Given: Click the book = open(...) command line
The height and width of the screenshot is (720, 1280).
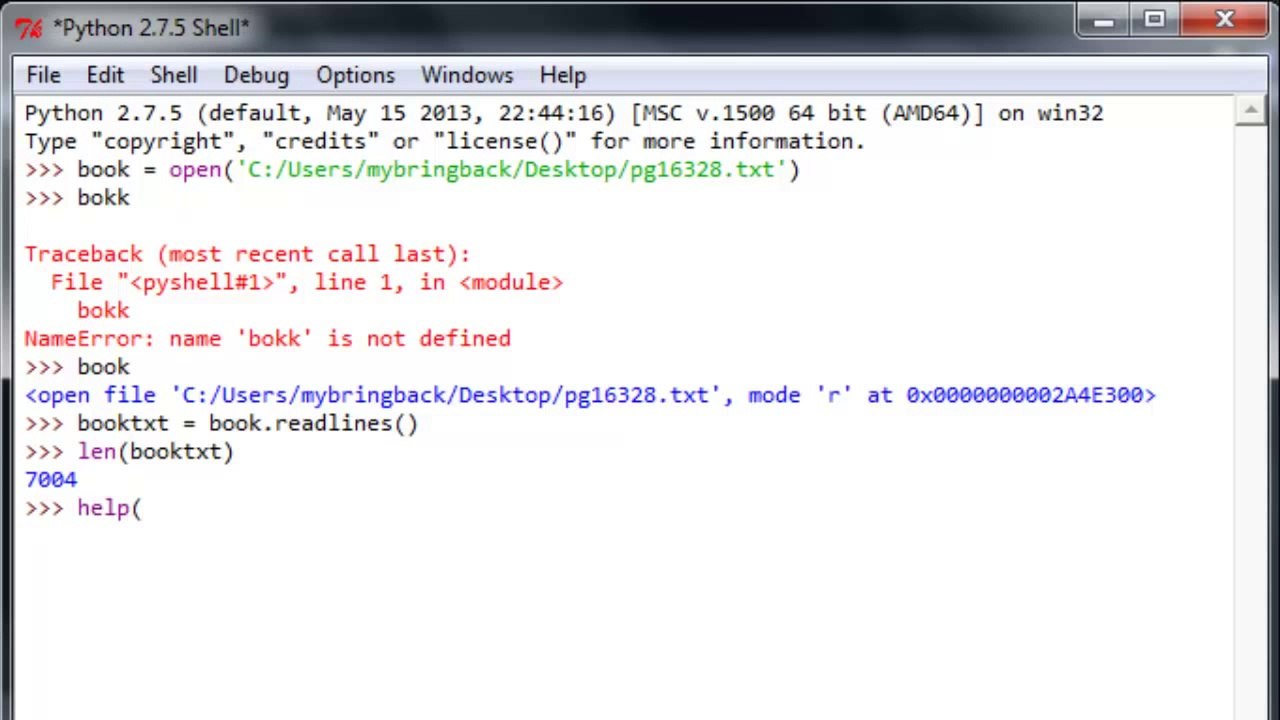Looking at the screenshot, I should (x=412, y=169).
